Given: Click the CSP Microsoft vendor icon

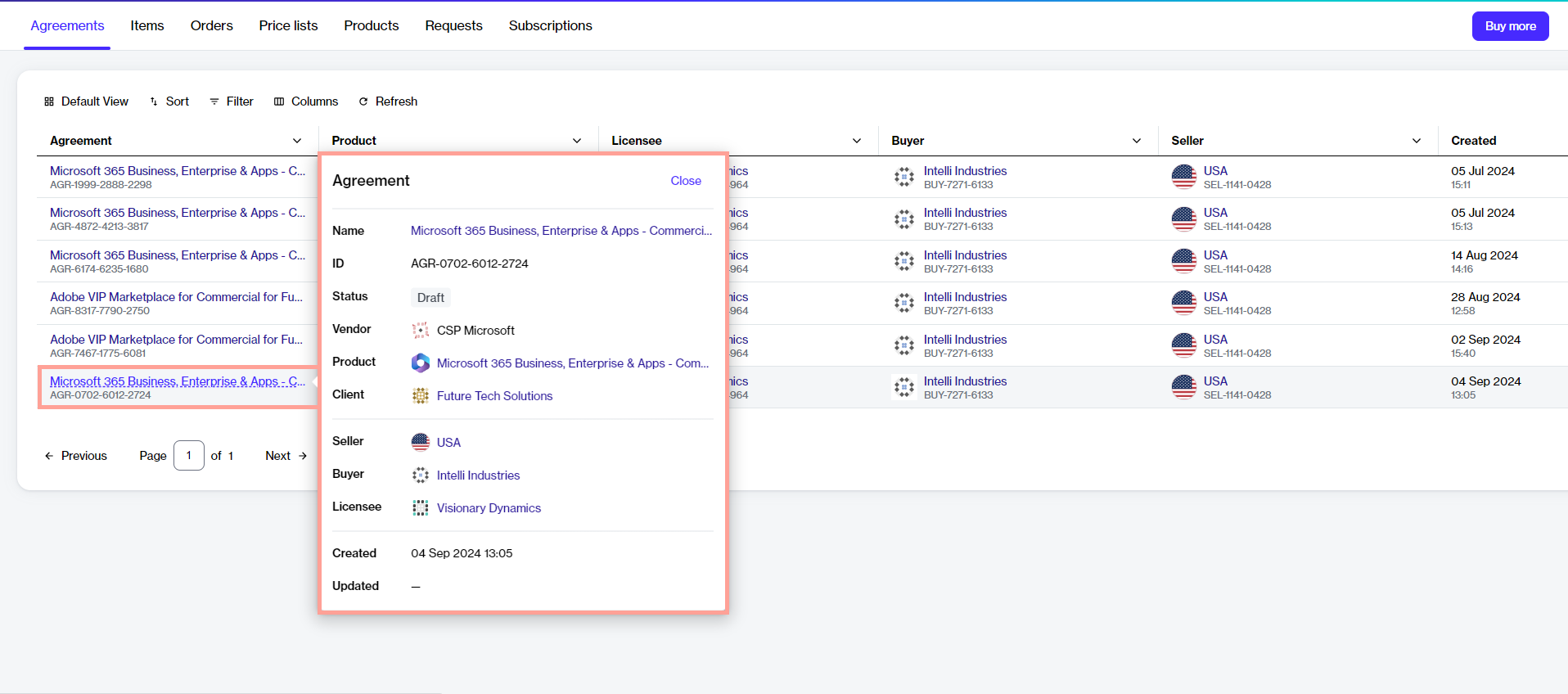Looking at the screenshot, I should coord(420,331).
